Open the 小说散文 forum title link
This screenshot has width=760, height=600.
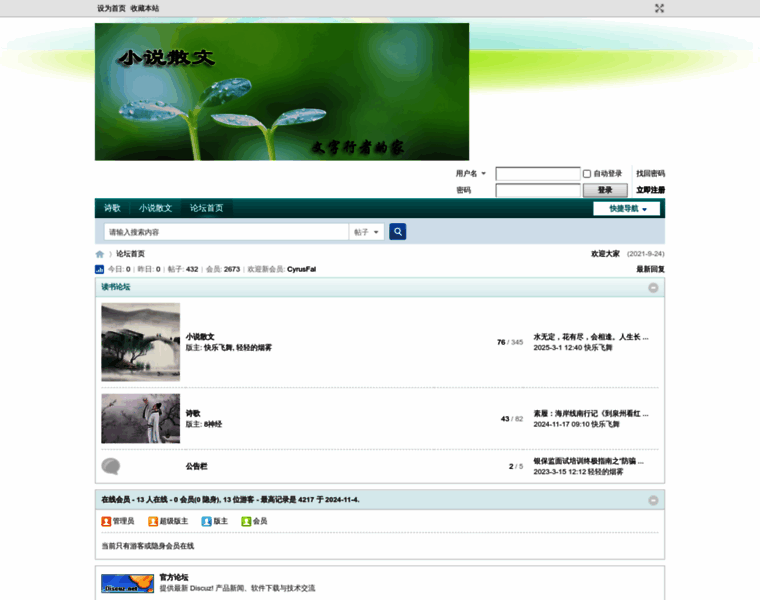click(200, 337)
